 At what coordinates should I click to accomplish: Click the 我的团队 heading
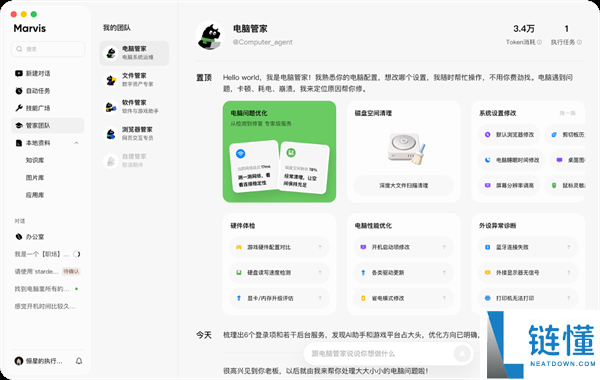117,28
